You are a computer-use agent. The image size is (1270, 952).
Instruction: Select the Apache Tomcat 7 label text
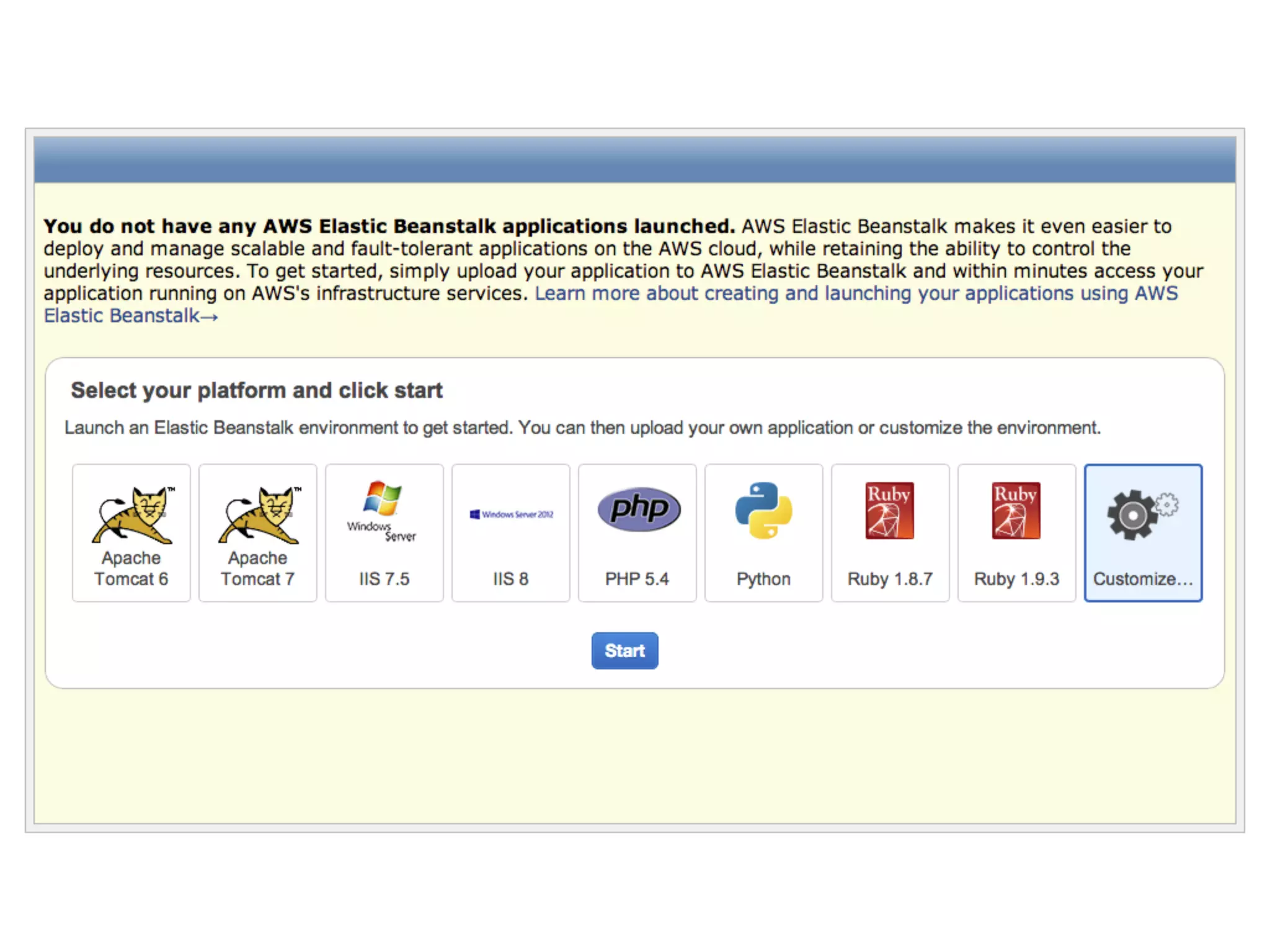click(257, 568)
